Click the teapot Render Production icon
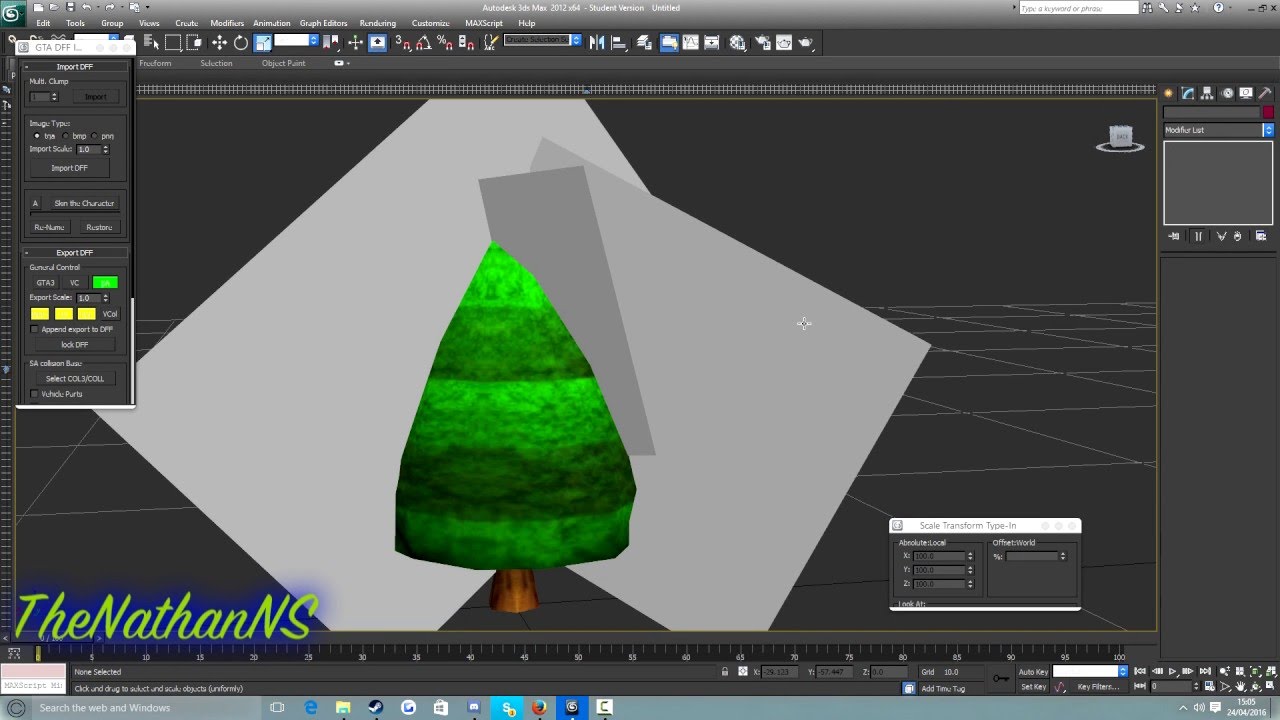The image size is (1280, 720). (x=806, y=43)
